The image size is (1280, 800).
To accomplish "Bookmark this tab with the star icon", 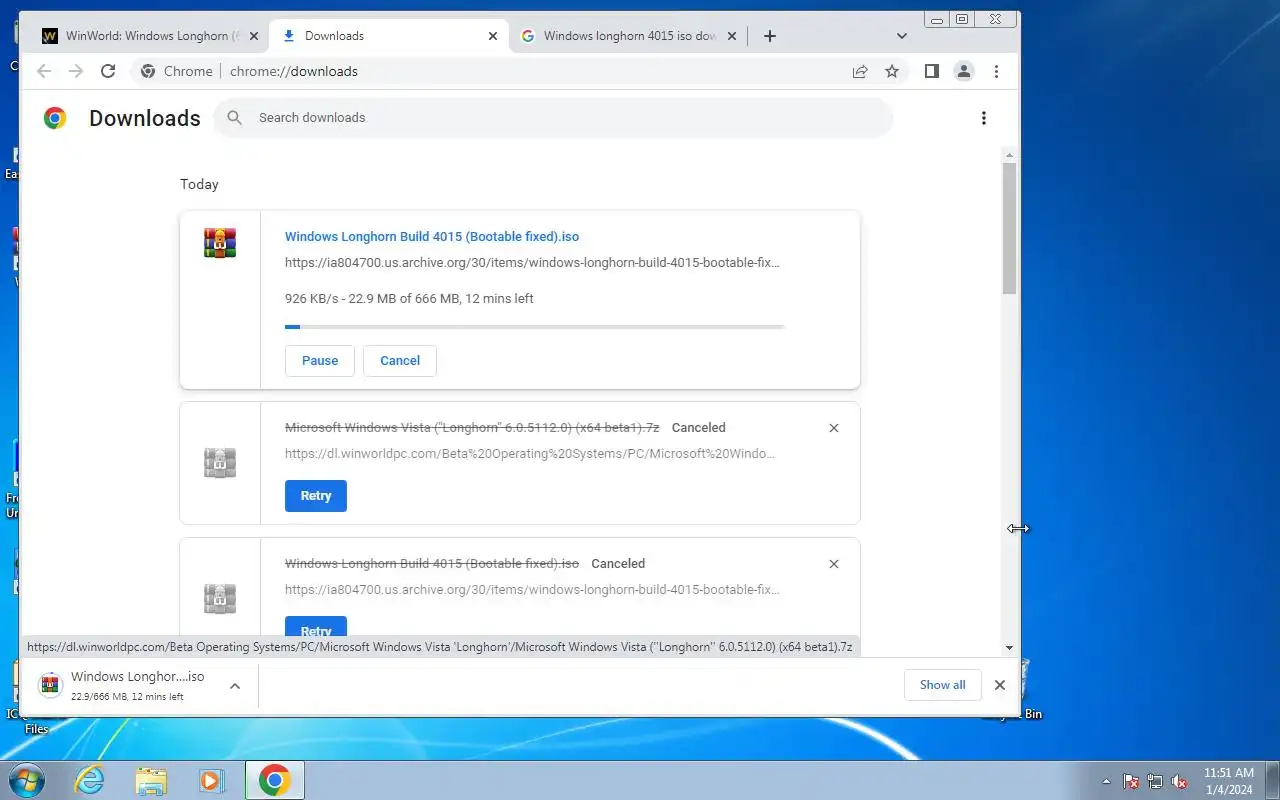I will tap(892, 71).
